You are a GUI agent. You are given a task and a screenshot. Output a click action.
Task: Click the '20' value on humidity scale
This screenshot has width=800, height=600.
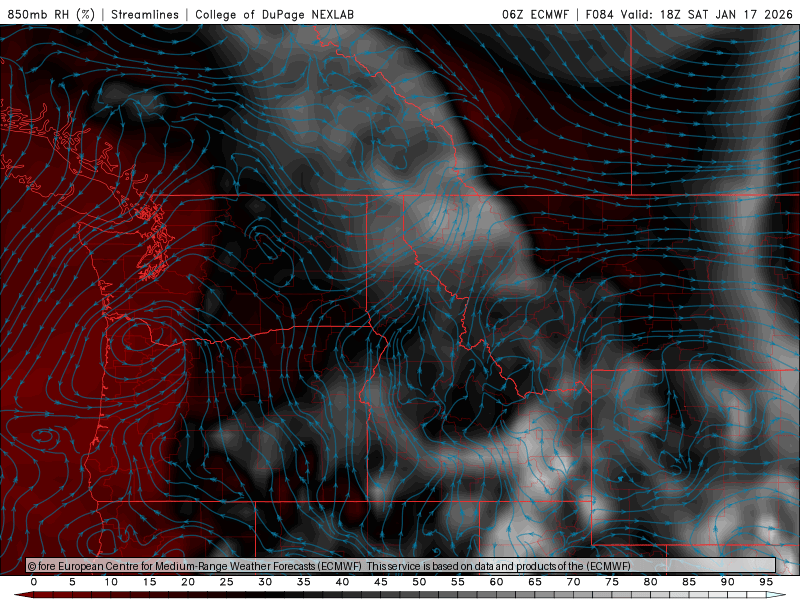[x=188, y=582]
